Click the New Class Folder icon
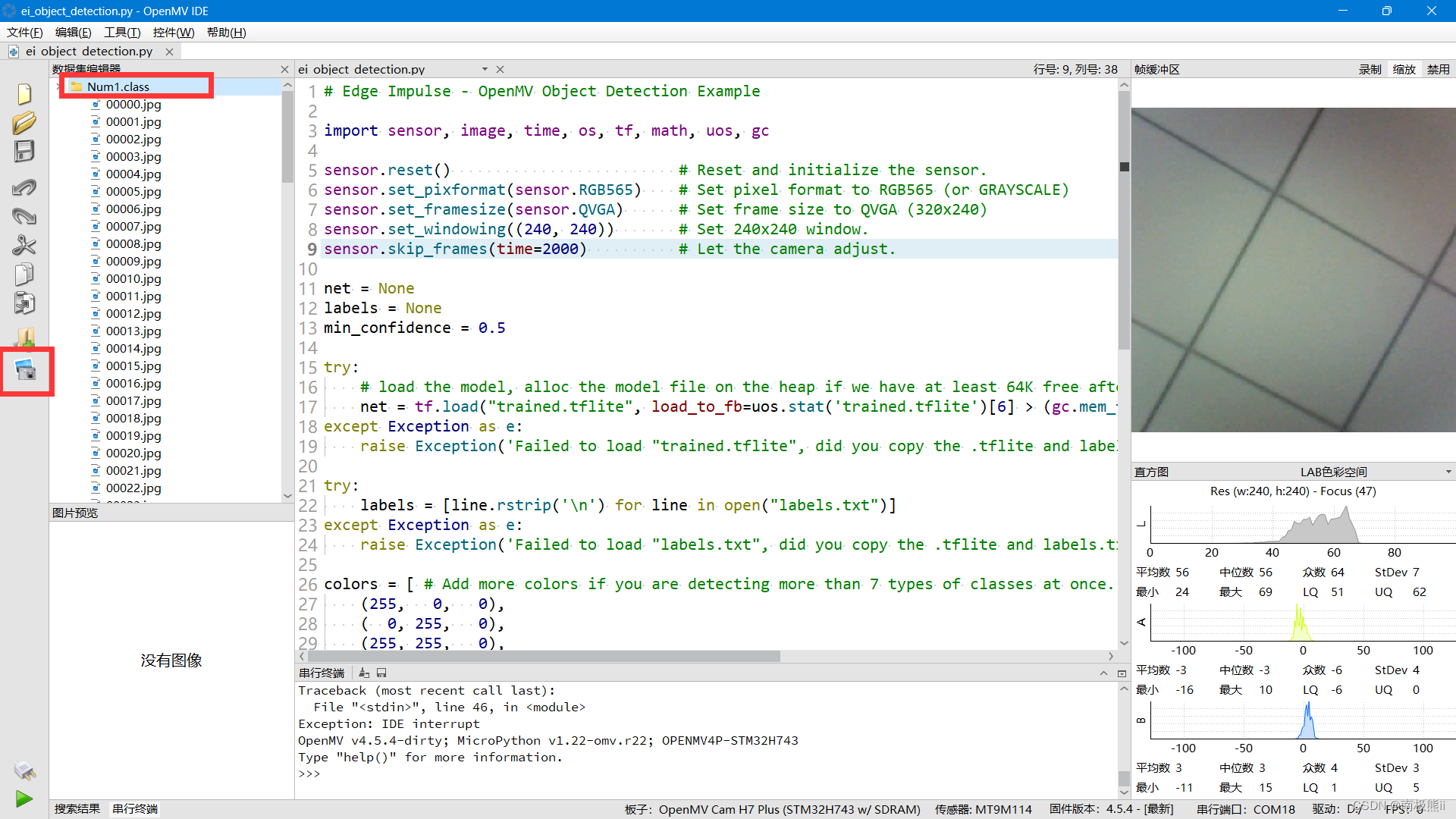Image resolution: width=1456 pixels, height=819 pixels. (24, 337)
